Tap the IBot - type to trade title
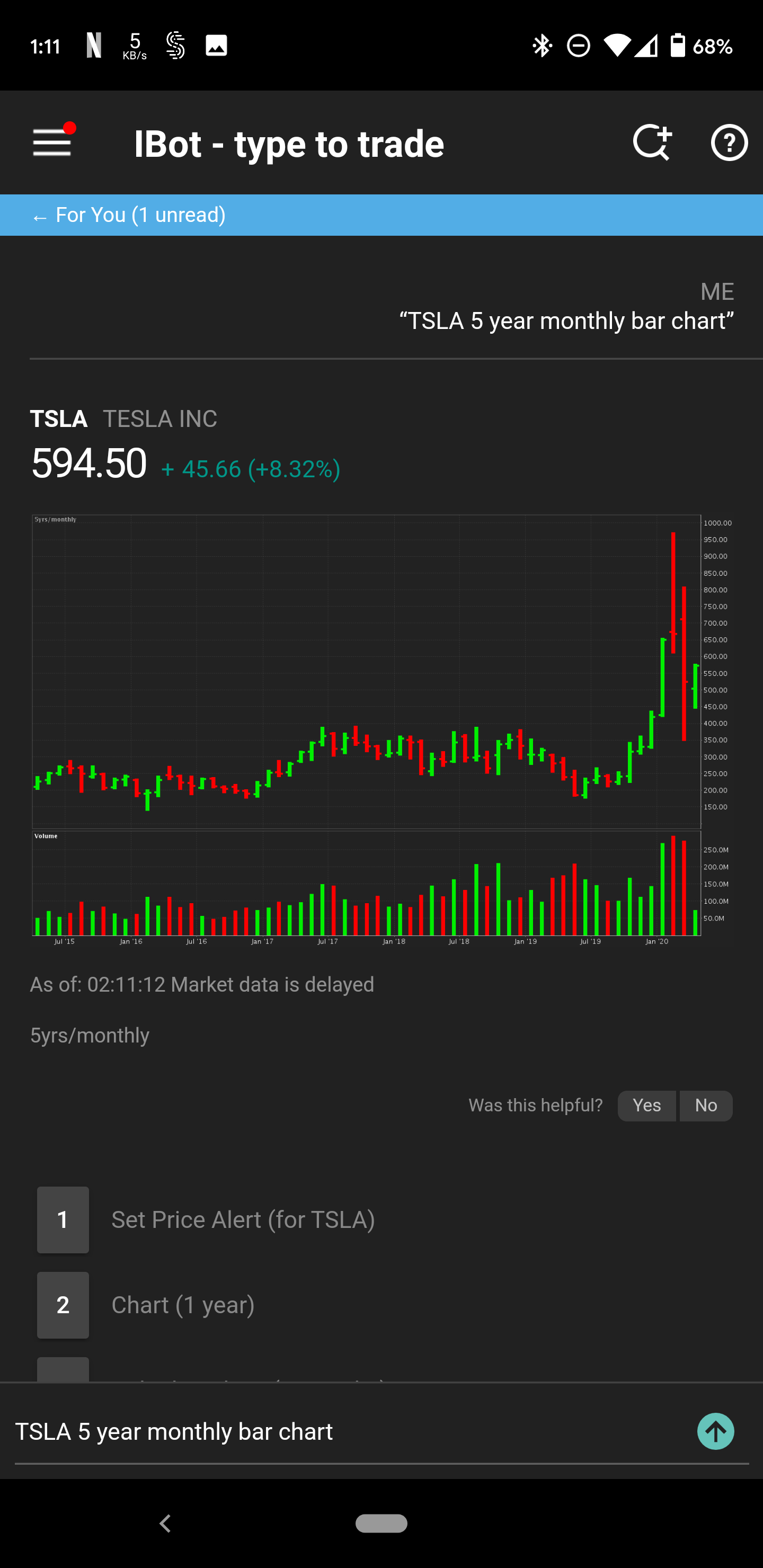763x1568 pixels. [x=289, y=144]
